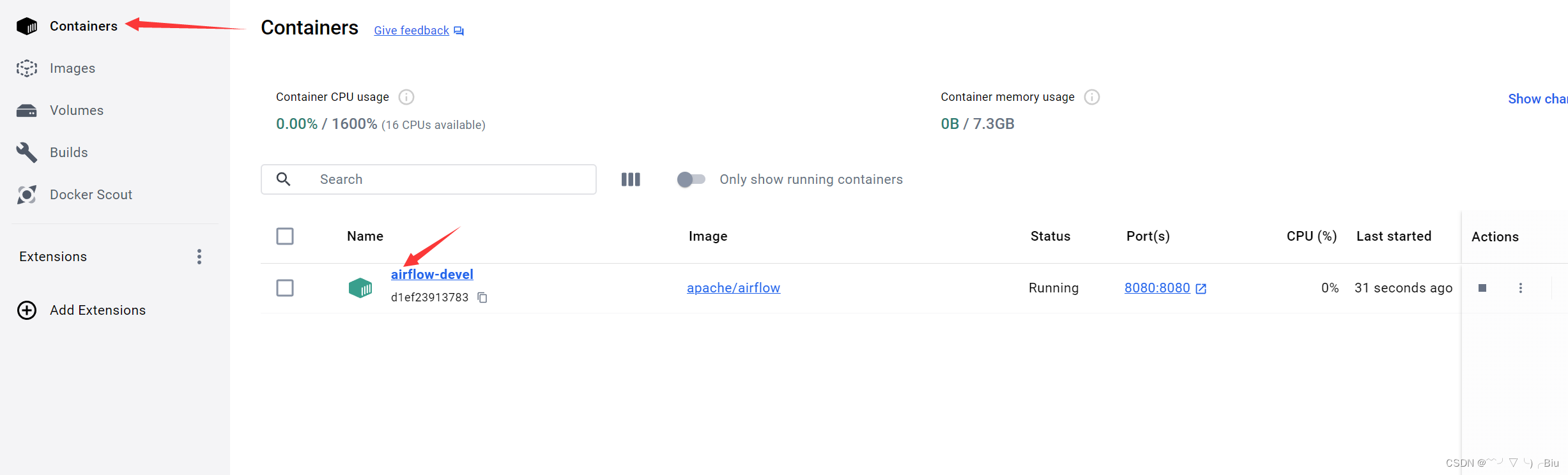The width and height of the screenshot is (1568, 475).
Task: Click the 31 seconds ago cell
Action: pos(1403,288)
